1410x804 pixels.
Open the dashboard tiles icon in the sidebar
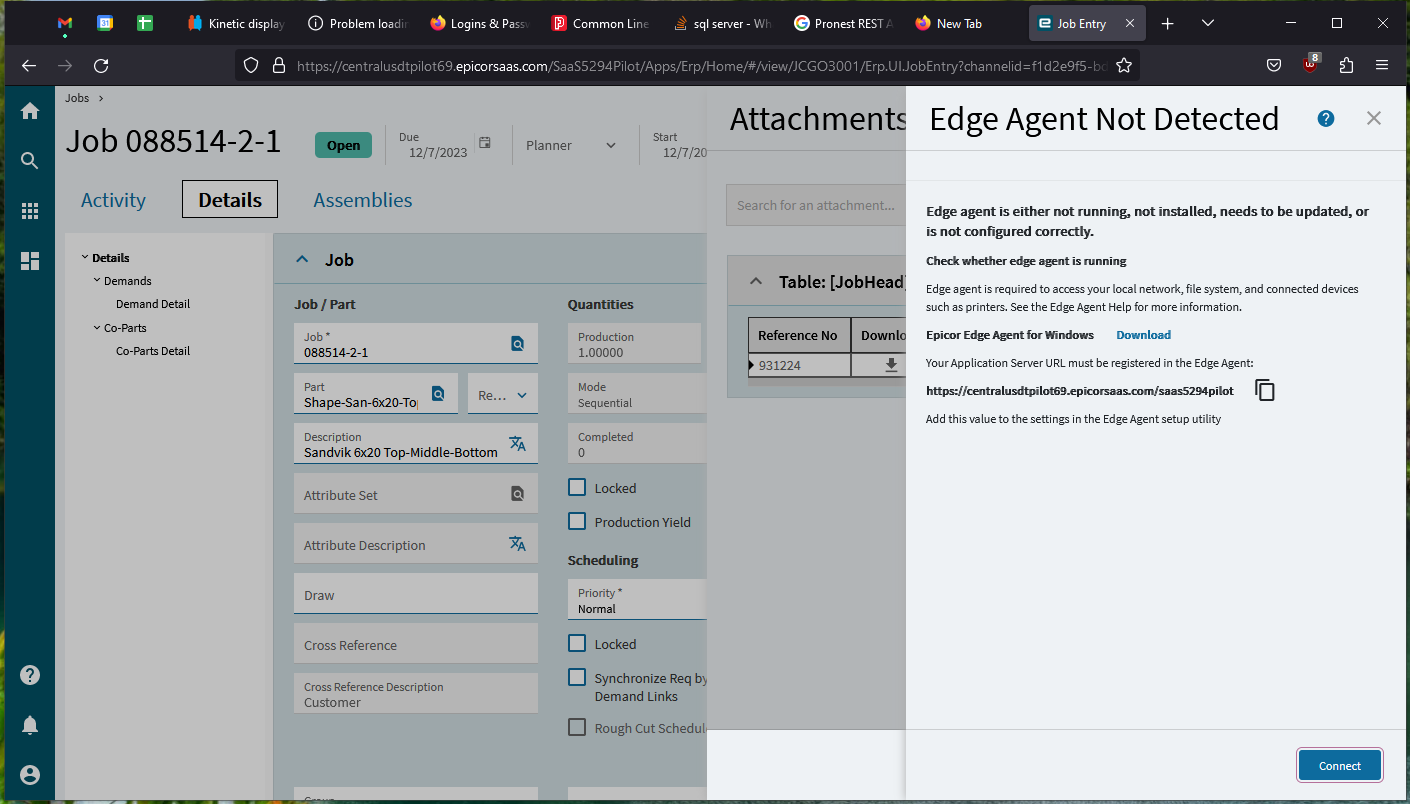pos(30,261)
